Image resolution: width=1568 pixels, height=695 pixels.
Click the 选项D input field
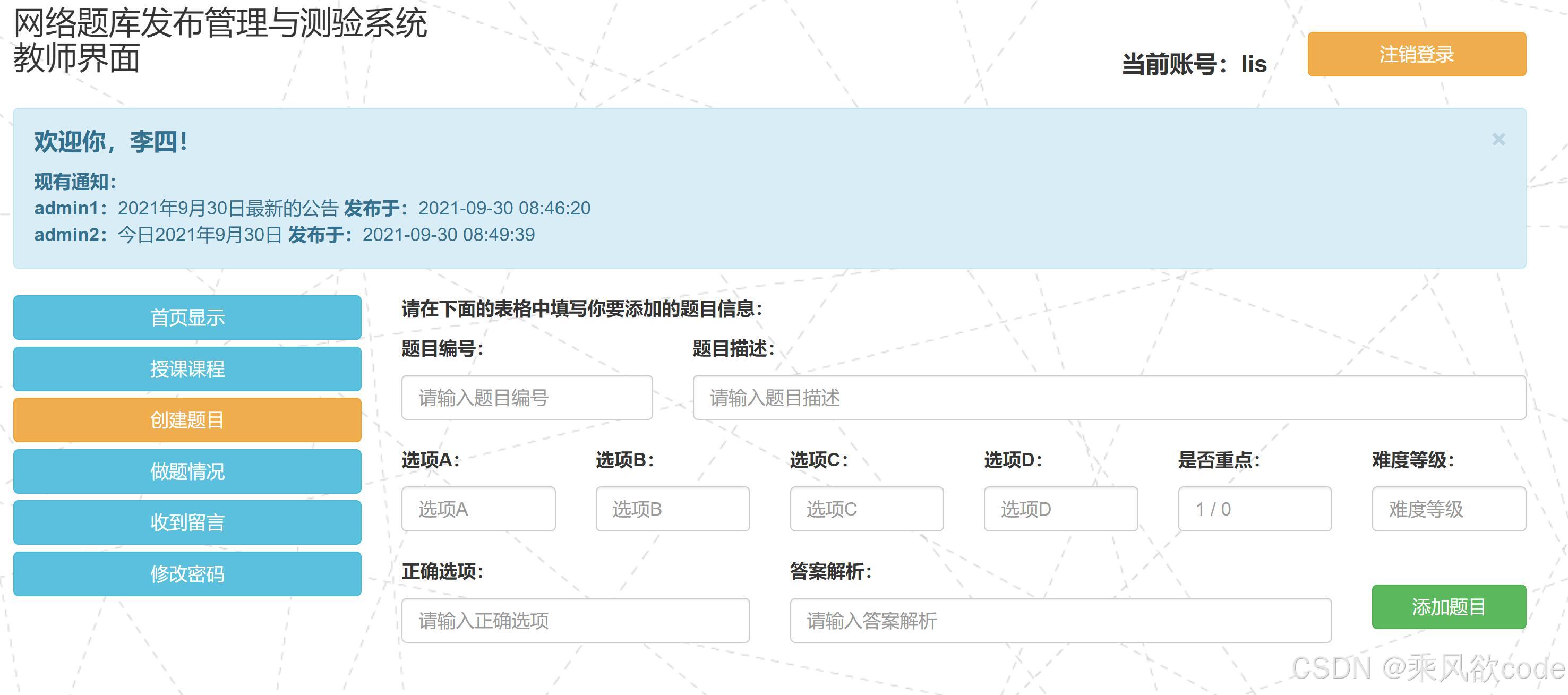1060,509
